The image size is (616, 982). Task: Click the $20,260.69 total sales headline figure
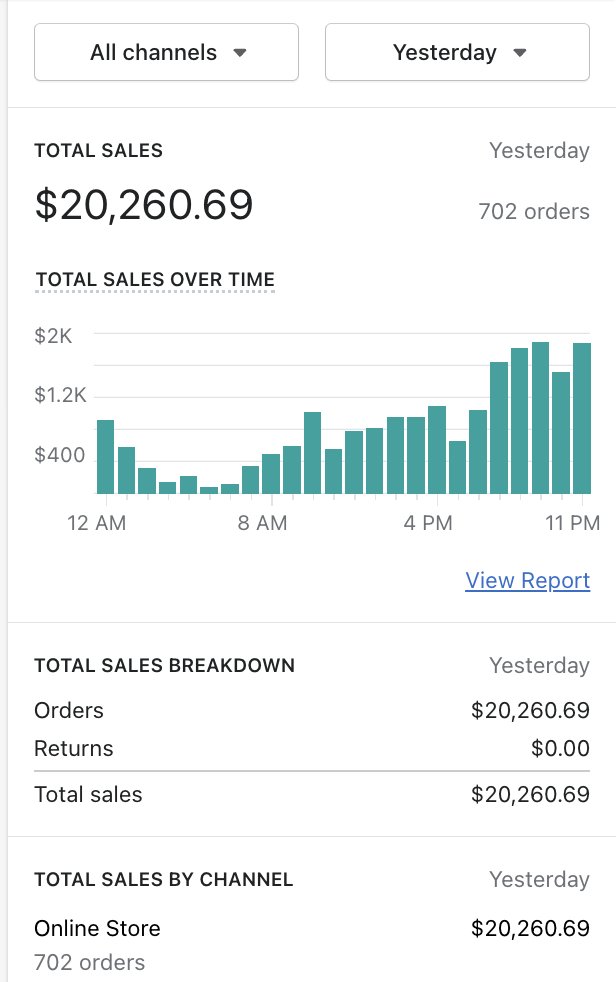(144, 205)
